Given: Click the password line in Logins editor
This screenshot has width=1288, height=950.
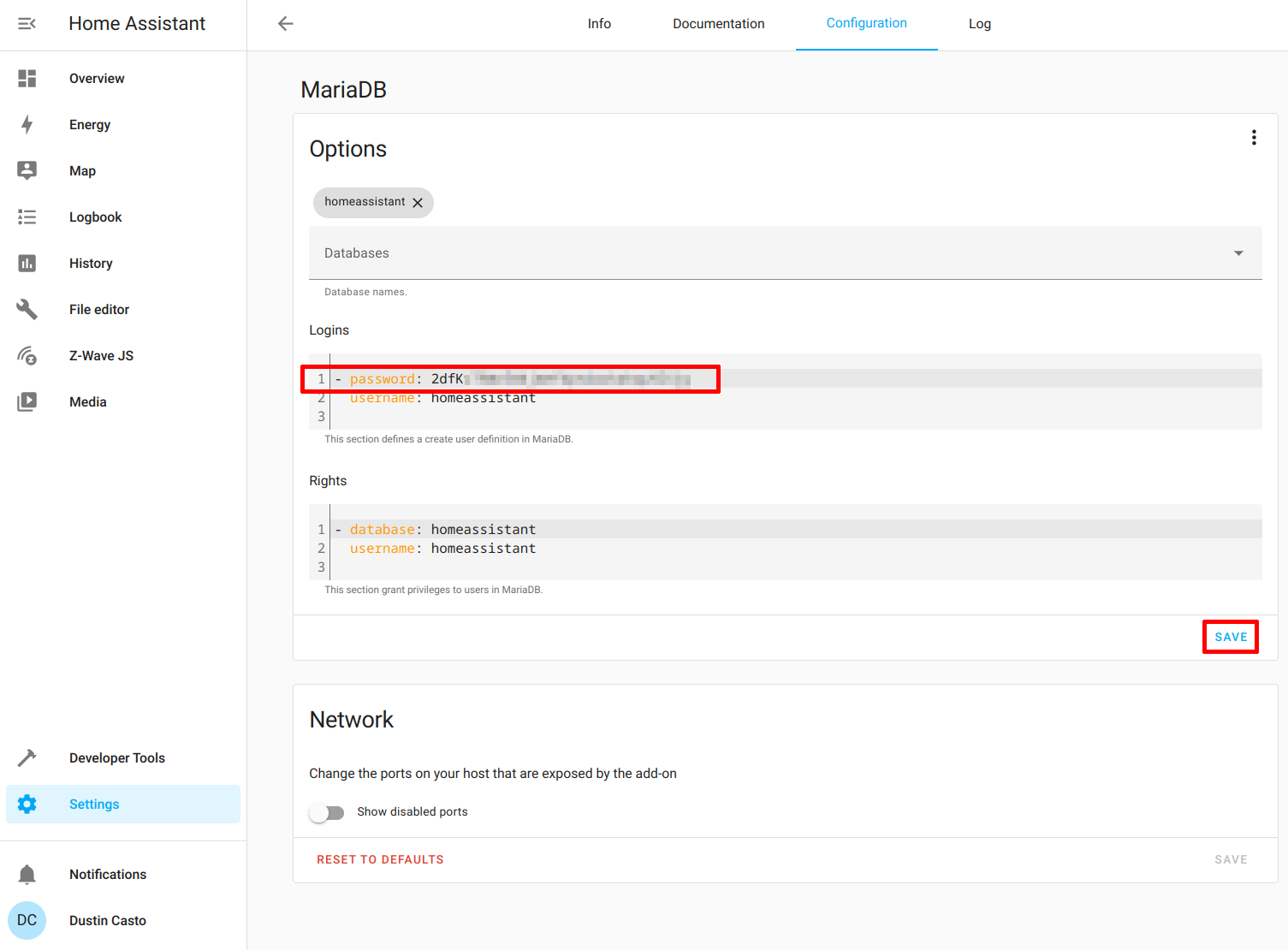Looking at the screenshot, I should pos(796,378).
